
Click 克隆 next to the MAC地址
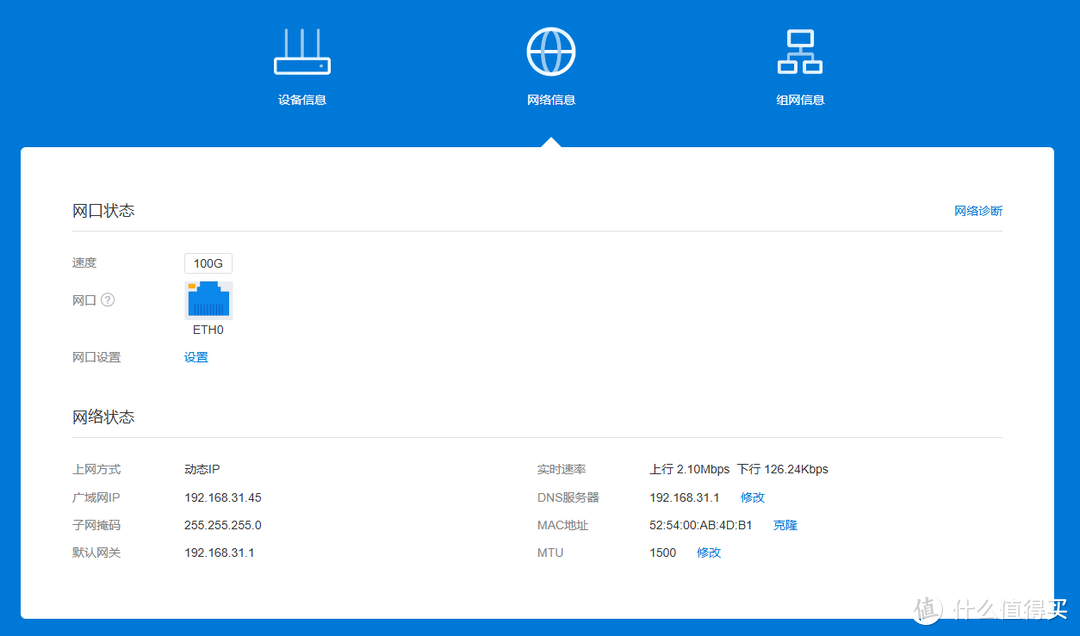coord(785,525)
